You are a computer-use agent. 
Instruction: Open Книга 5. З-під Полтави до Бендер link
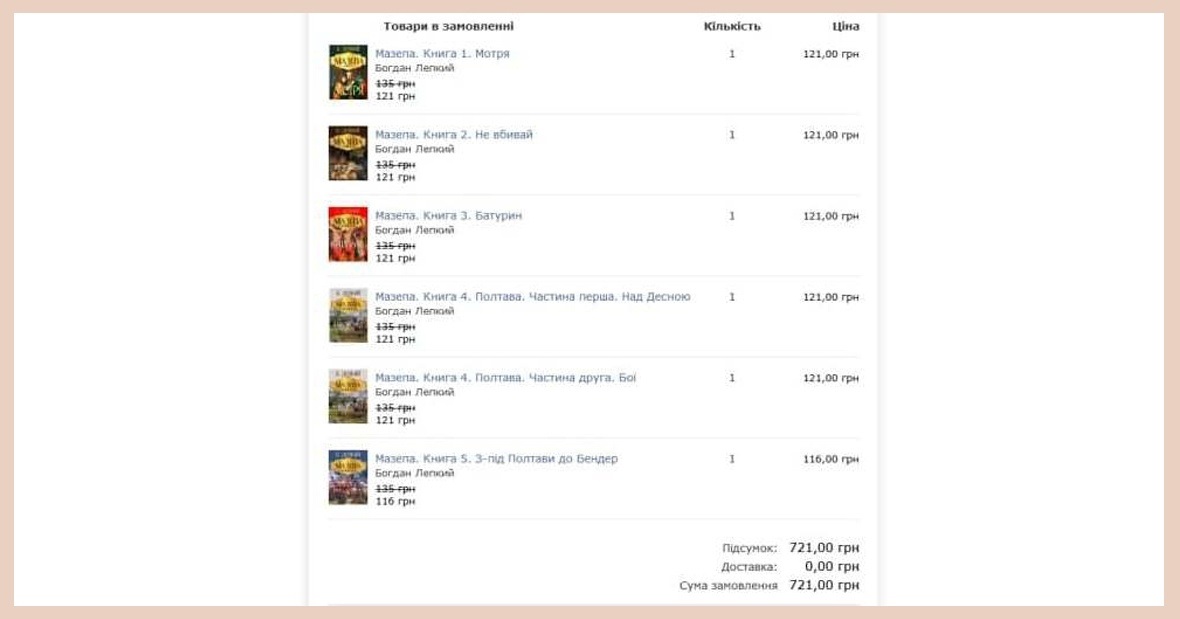tap(496, 459)
